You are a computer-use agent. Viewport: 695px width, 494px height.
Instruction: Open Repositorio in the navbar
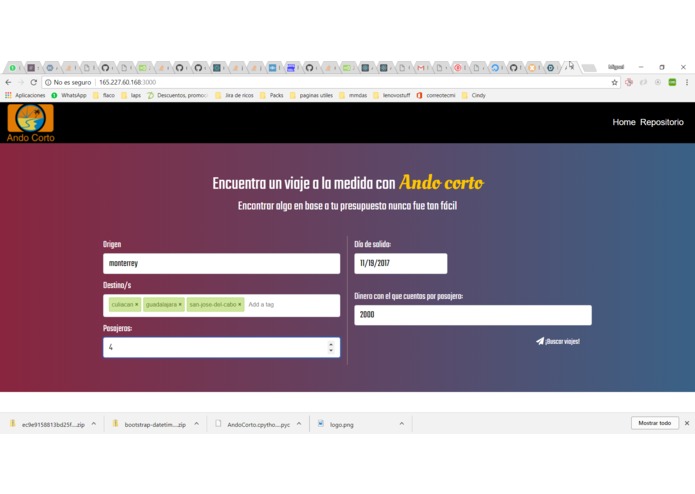click(x=661, y=122)
